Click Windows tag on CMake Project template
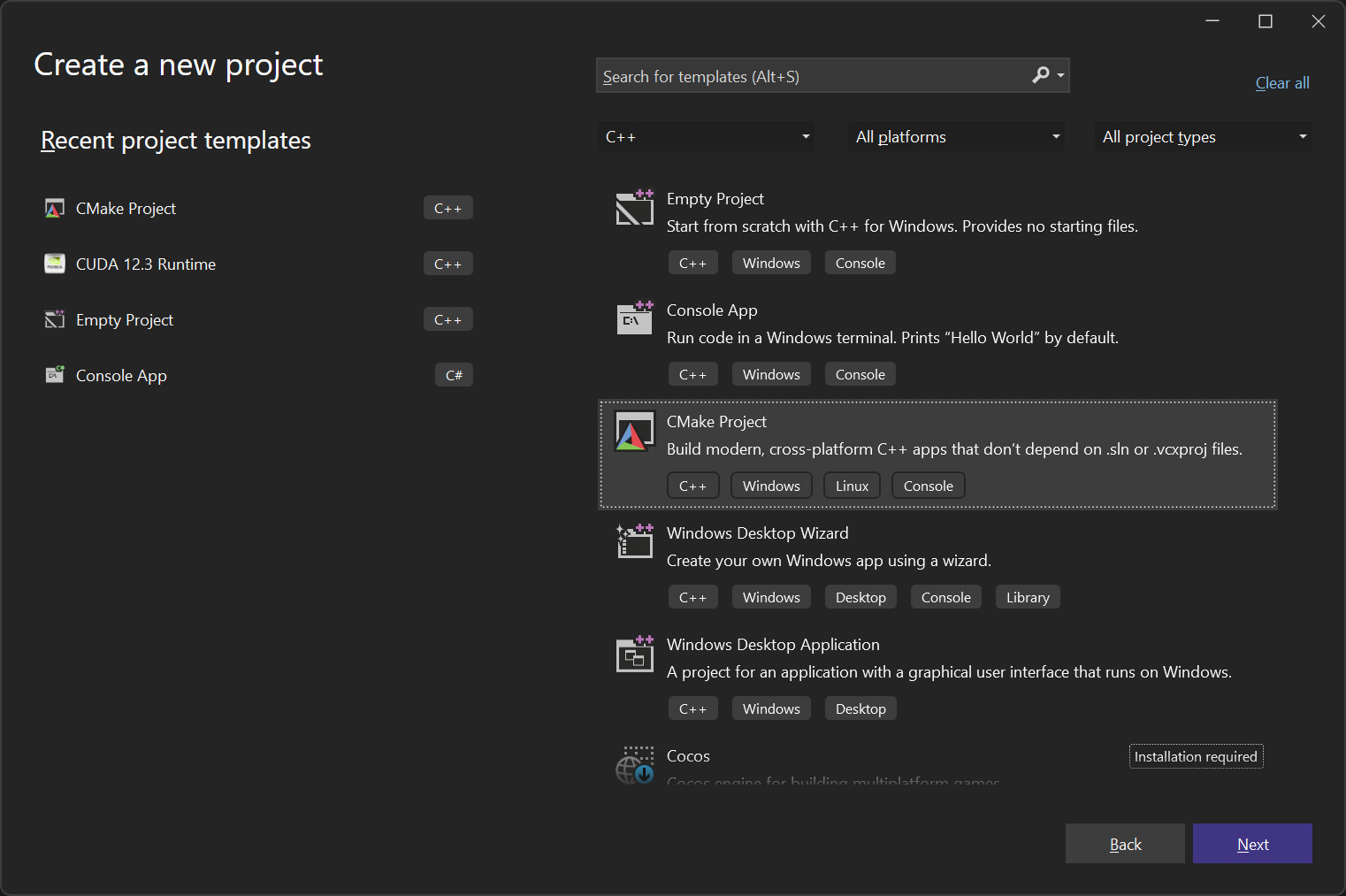This screenshot has height=896, width=1346. (x=771, y=486)
